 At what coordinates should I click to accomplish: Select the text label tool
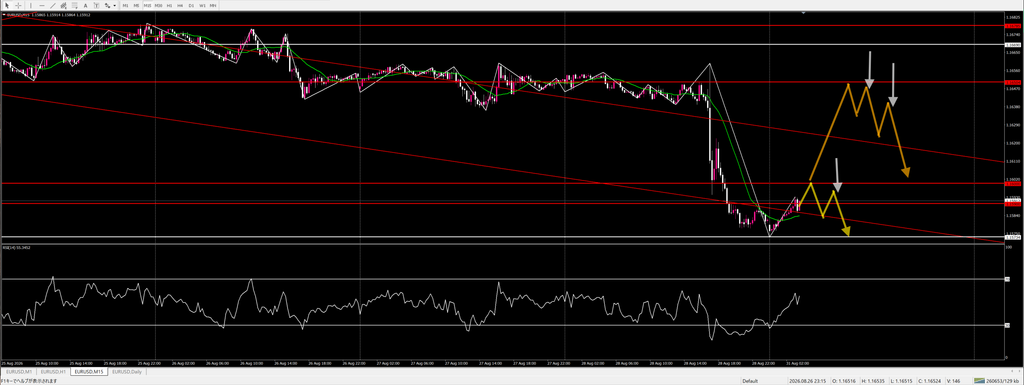[x=97, y=5]
